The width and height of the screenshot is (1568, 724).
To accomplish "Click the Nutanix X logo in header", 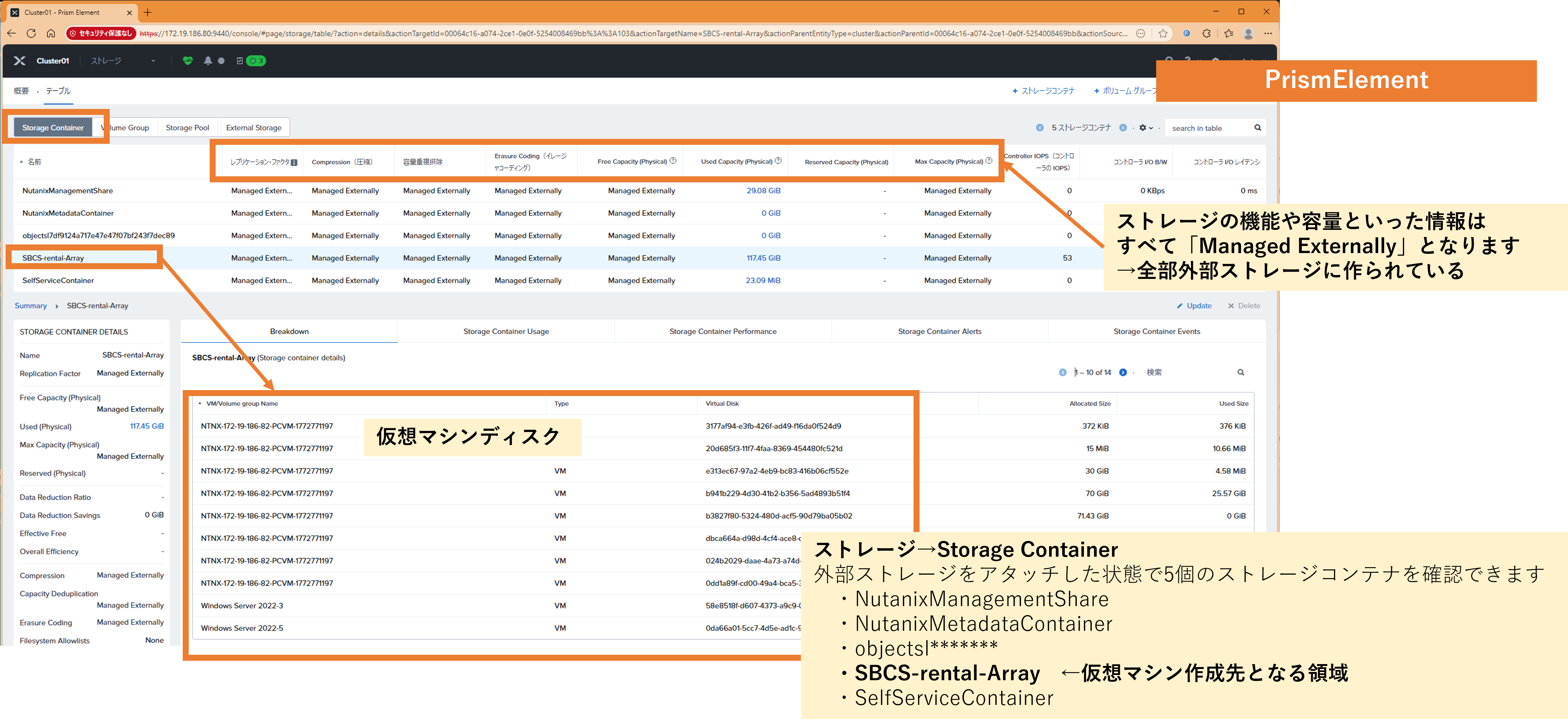I will (19, 61).
